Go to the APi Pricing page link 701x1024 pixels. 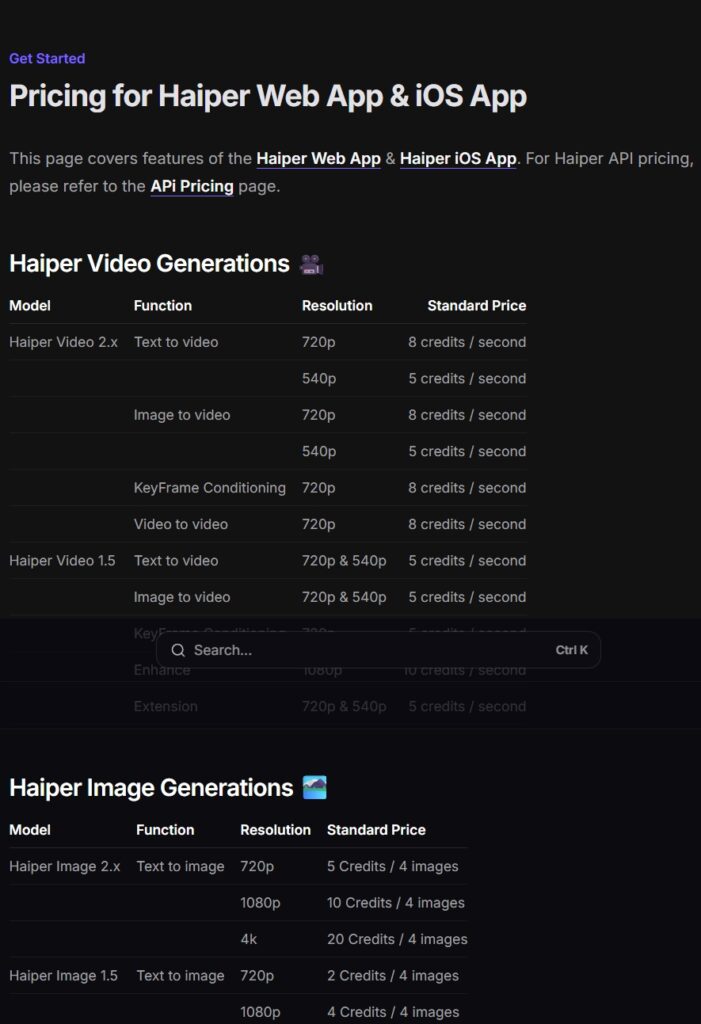pyautogui.click(x=192, y=186)
